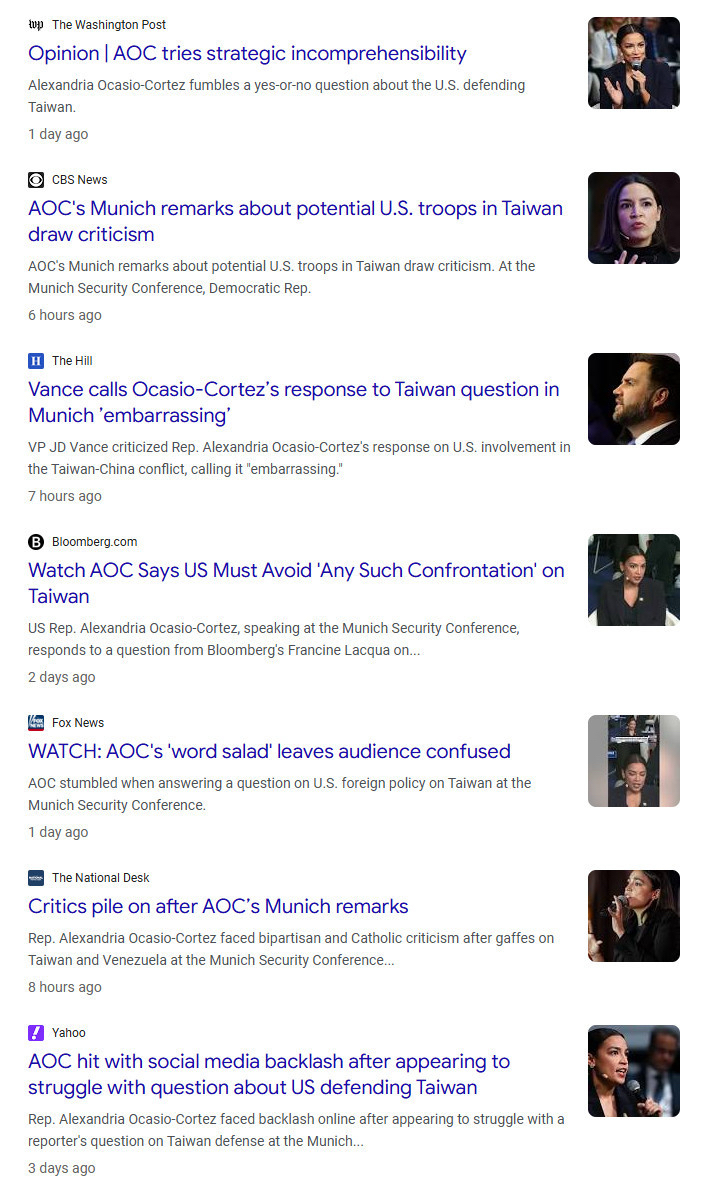705x1186 pixels.
Task: Click The National Desk icon
Action: (x=36, y=878)
